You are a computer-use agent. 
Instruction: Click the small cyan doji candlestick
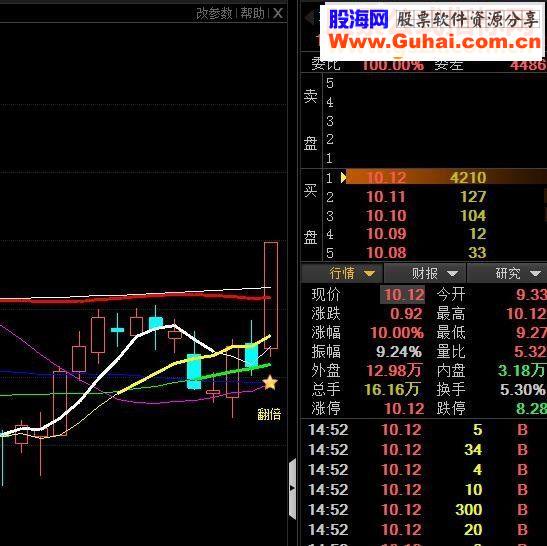pyautogui.click(x=118, y=330)
